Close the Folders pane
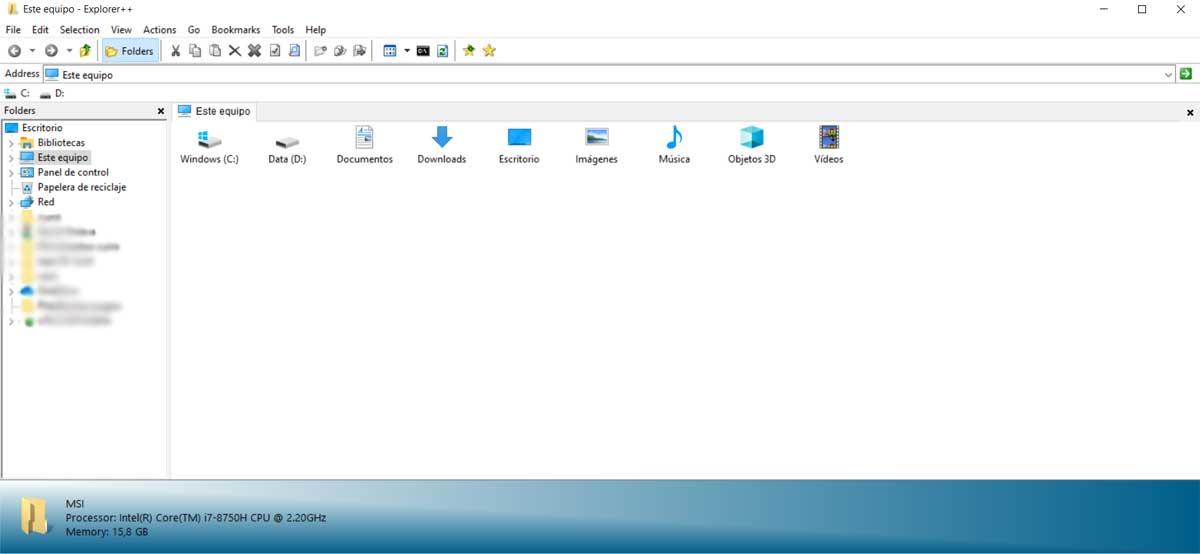 pyautogui.click(x=161, y=111)
